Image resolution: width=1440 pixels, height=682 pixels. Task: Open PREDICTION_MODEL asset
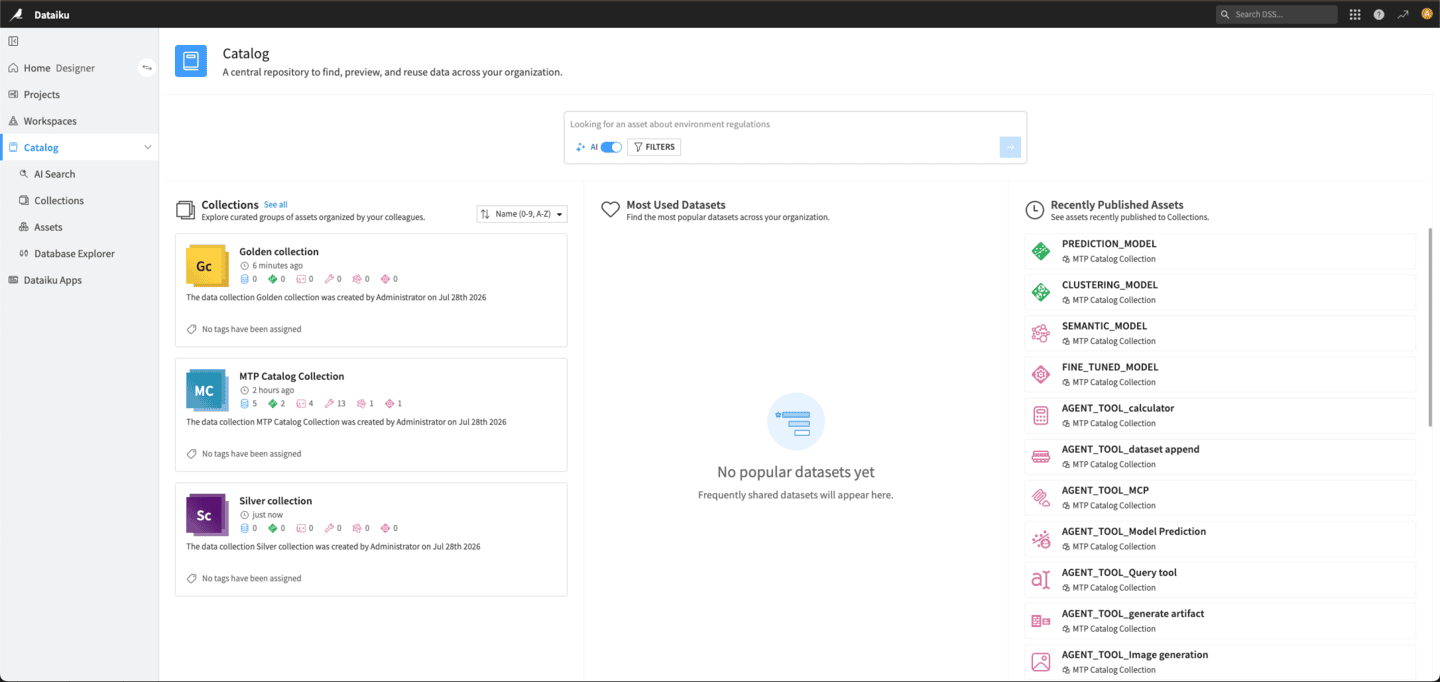click(x=1220, y=251)
